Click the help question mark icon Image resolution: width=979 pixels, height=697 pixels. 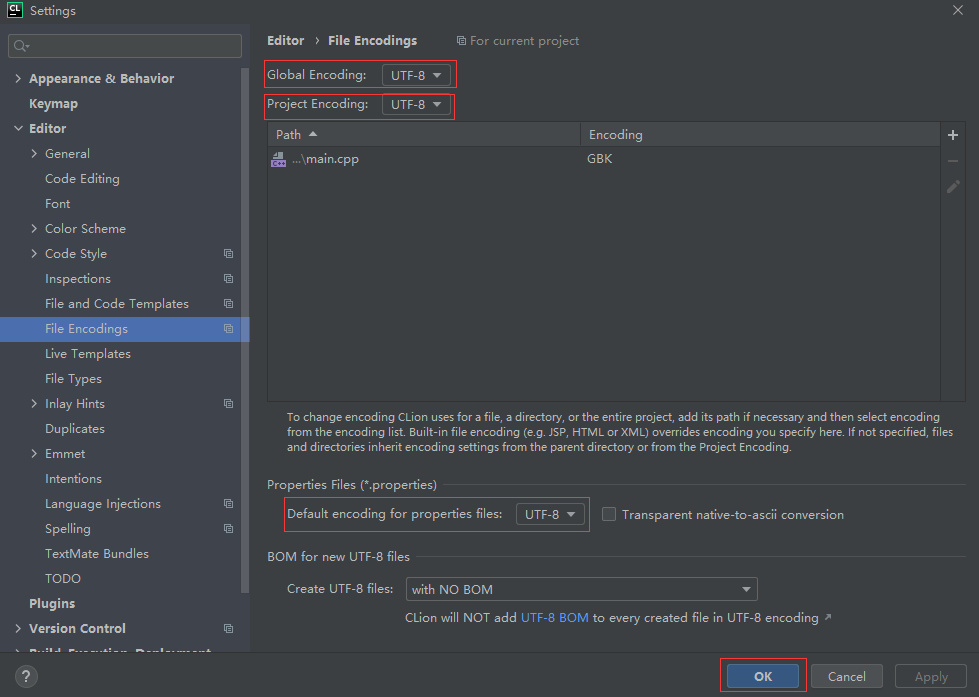26,676
